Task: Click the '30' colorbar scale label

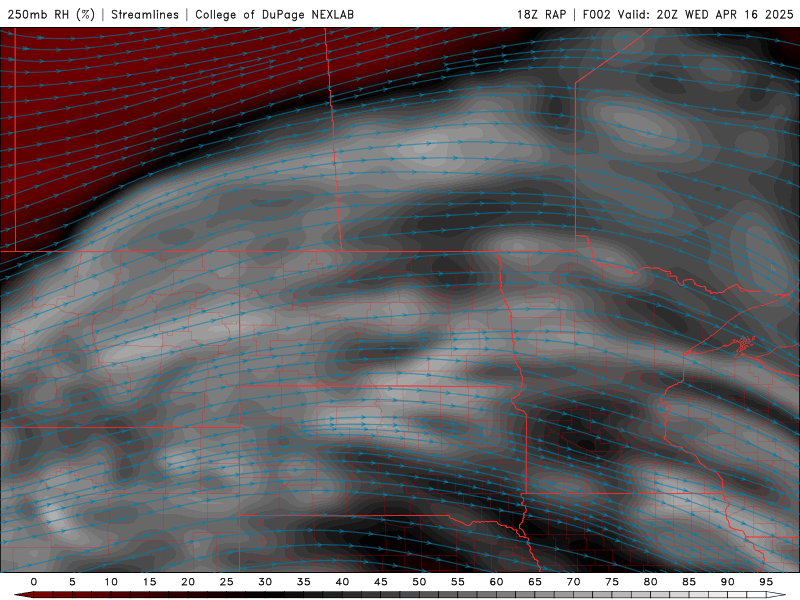Action: (x=265, y=582)
